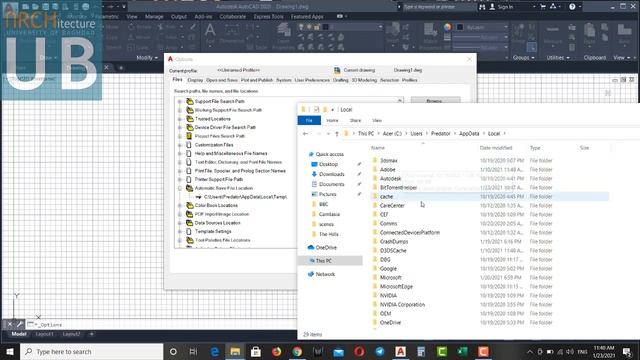The image size is (640, 360).
Task: Open Telegram from the taskbar
Action: (380, 351)
